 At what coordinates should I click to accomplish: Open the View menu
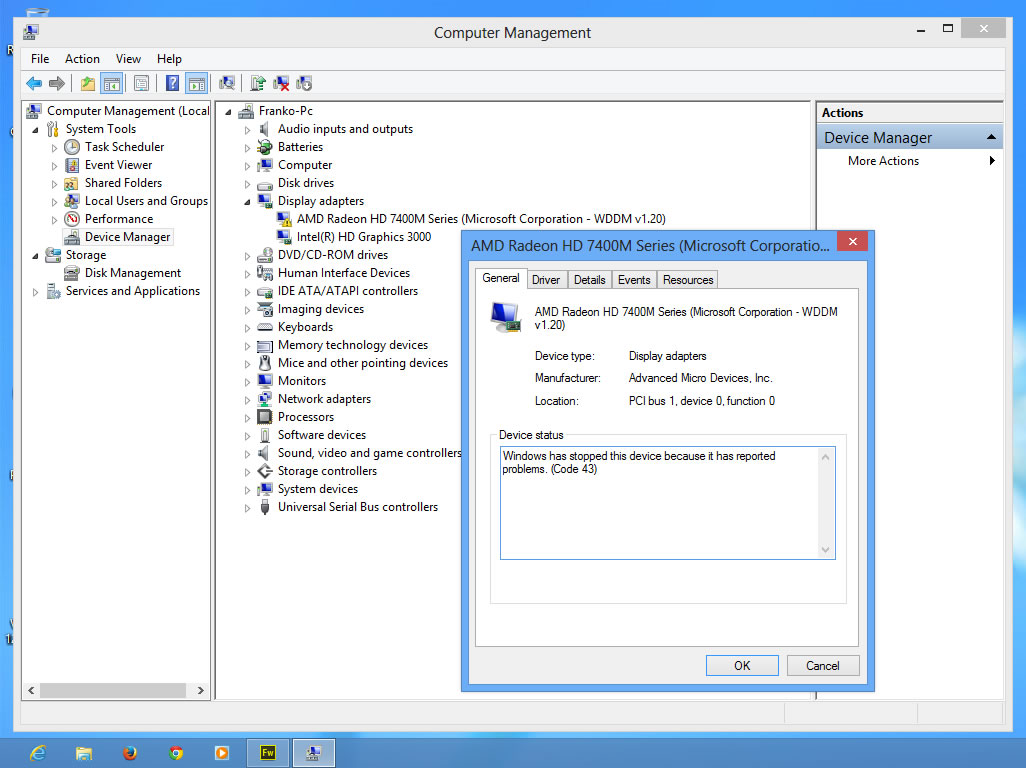tap(128, 59)
